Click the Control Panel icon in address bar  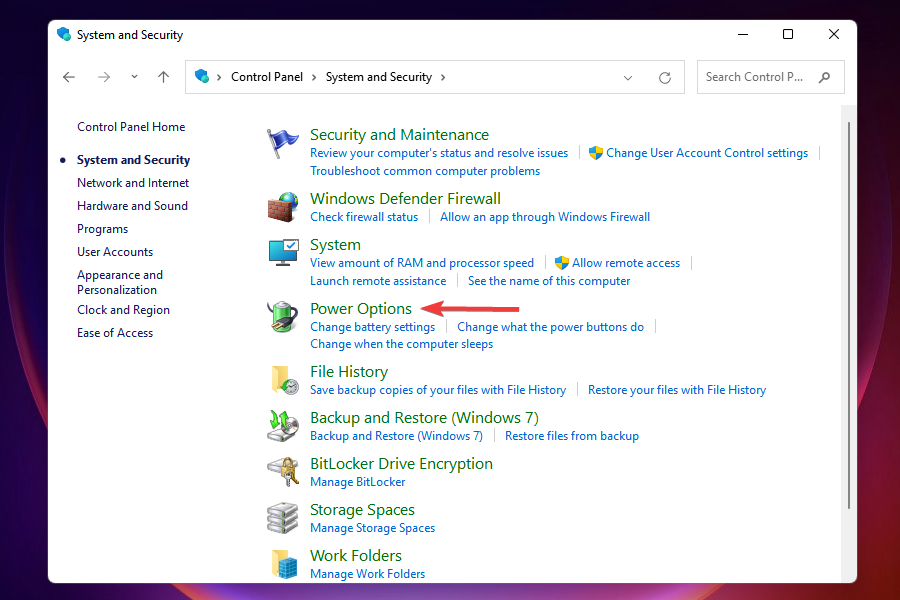202,76
